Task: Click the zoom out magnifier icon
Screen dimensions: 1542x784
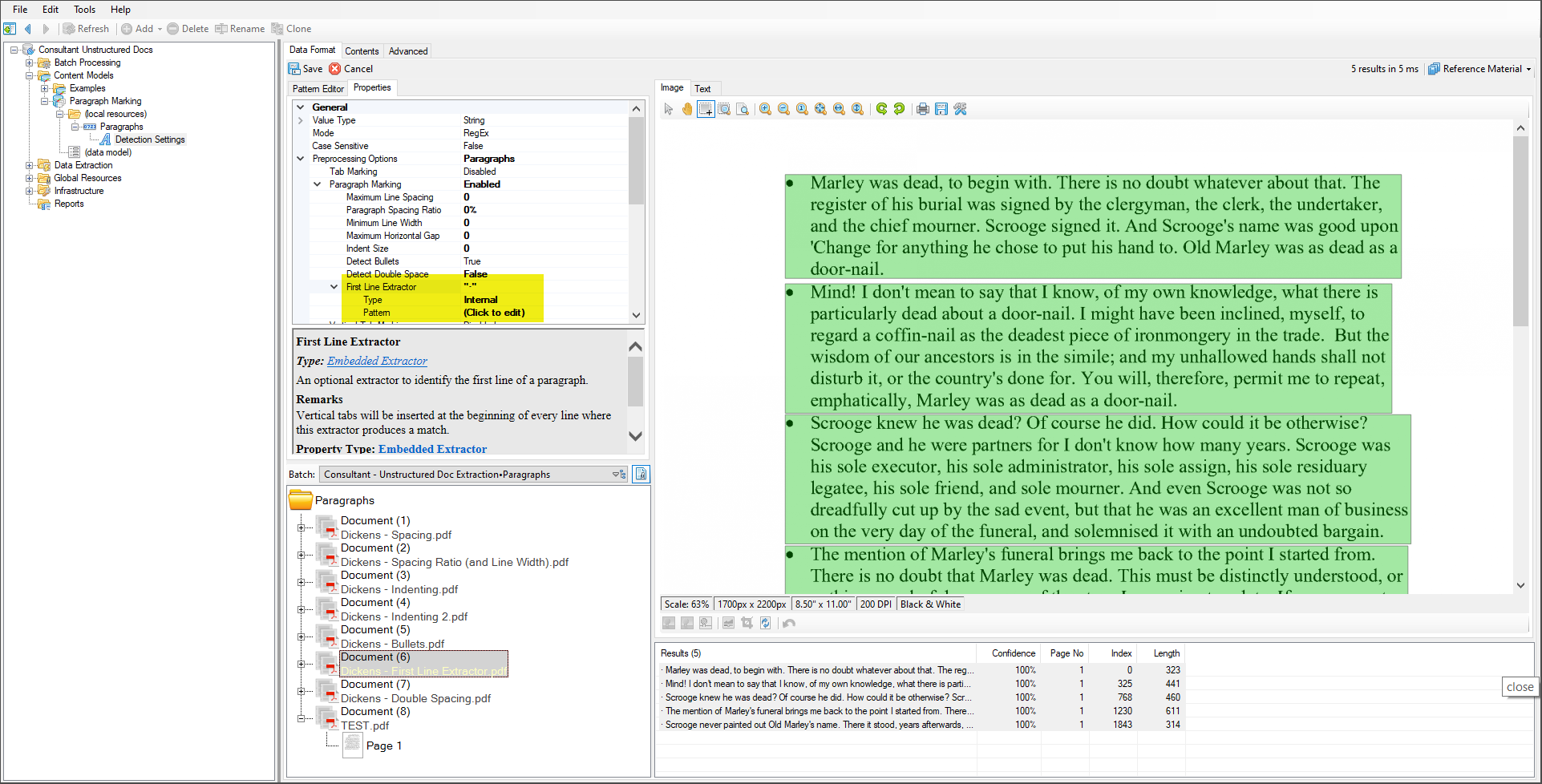Action: point(783,109)
